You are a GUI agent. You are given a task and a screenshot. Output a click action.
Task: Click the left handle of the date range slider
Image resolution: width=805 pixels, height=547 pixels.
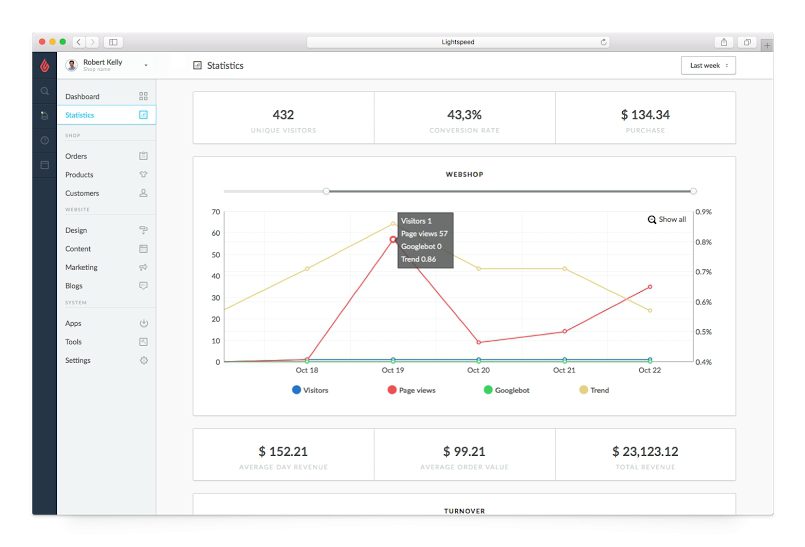tap(326, 190)
